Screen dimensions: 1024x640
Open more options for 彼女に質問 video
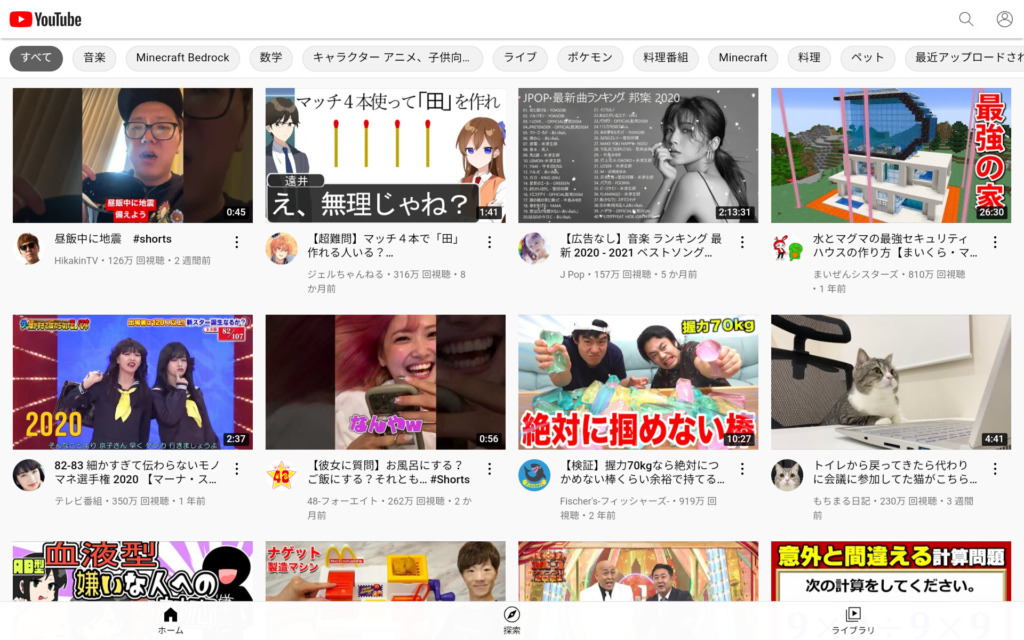(x=489, y=469)
